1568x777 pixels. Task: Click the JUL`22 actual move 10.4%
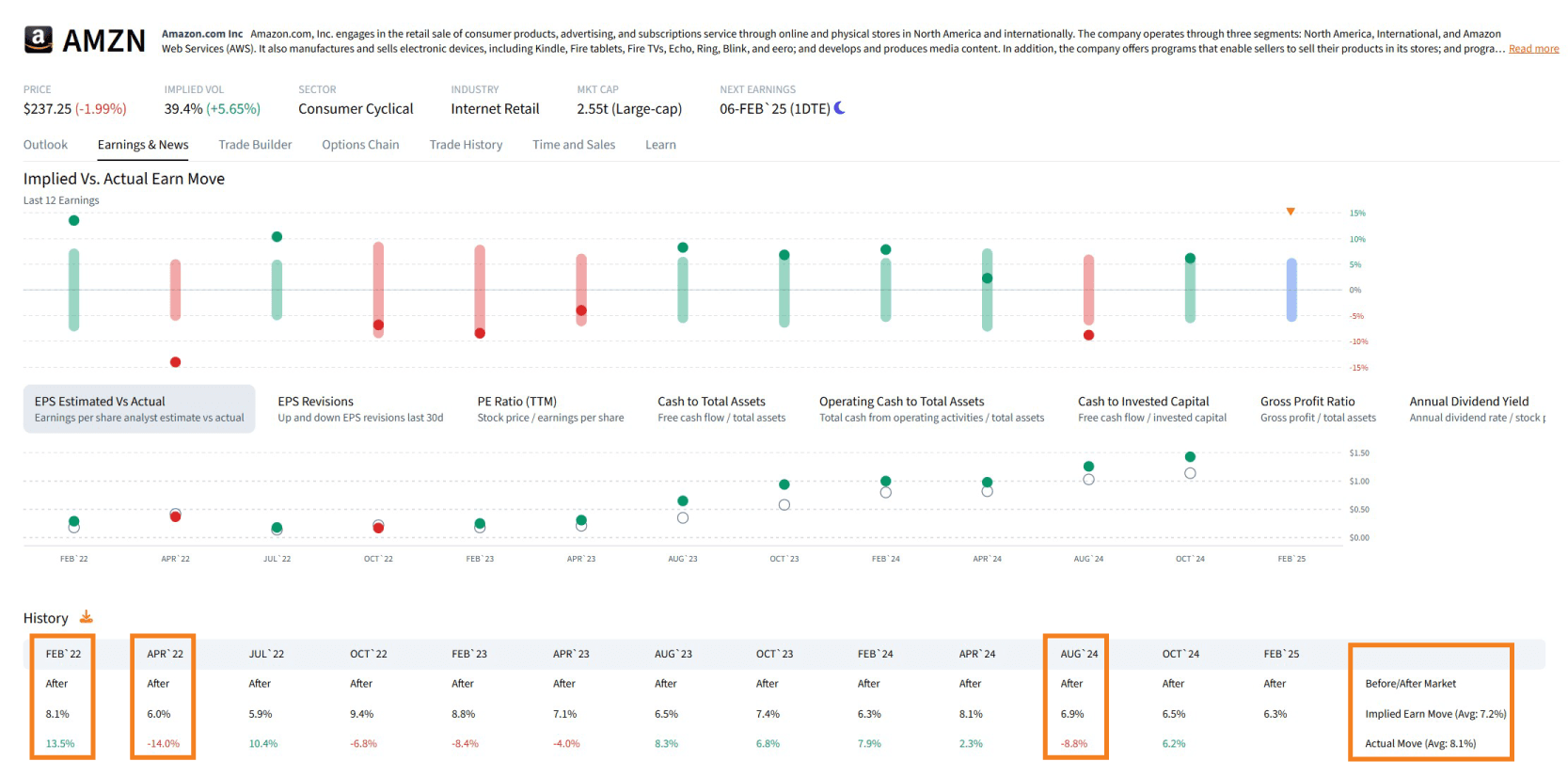coord(263,743)
